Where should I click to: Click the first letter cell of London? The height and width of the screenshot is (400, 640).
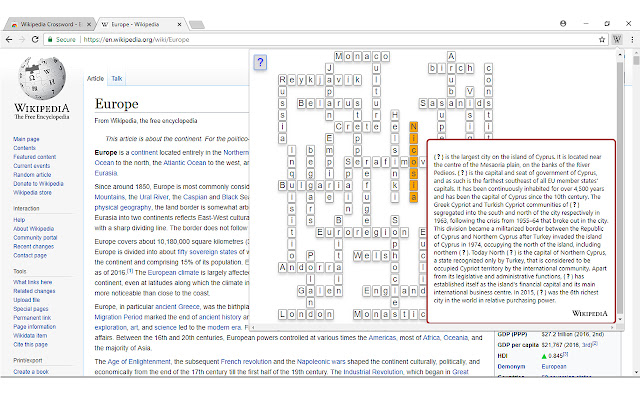pyautogui.click(x=282, y=314)
